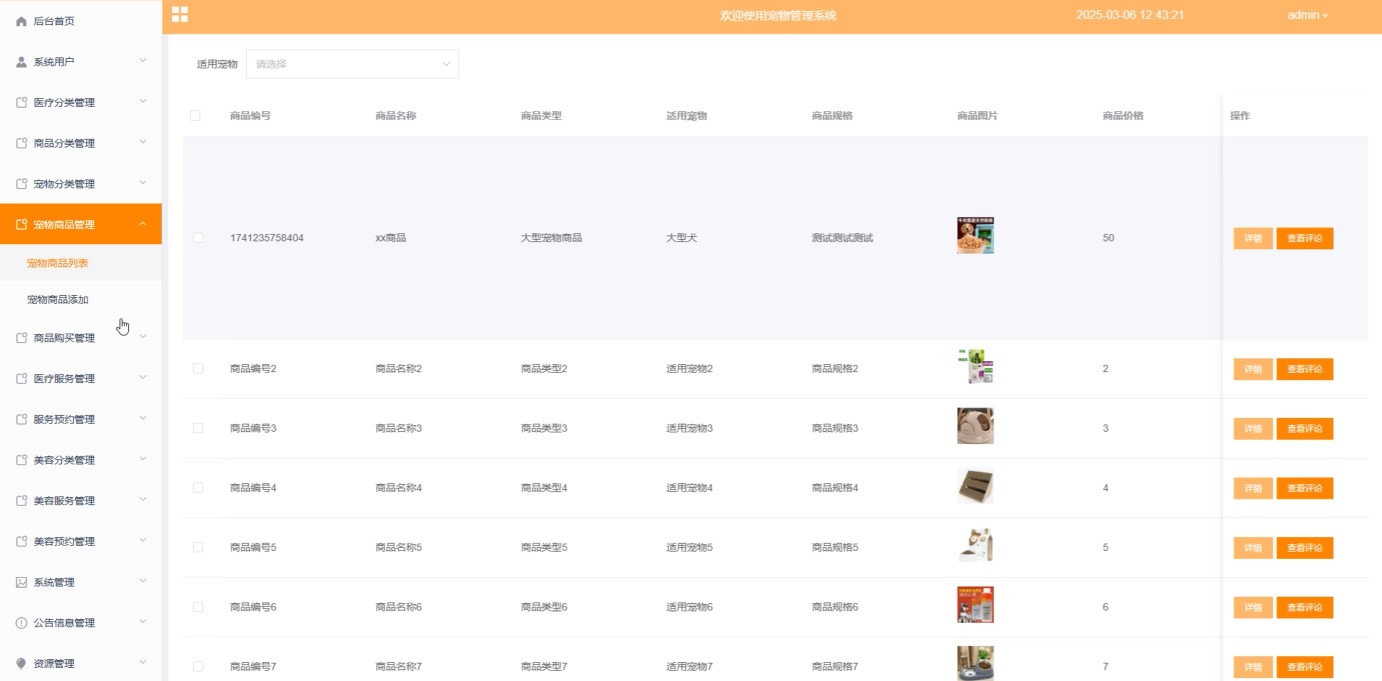This screenshot has height=681, width=1382.
Task: Click the grid menu icon in top bar
Action: 180,14
